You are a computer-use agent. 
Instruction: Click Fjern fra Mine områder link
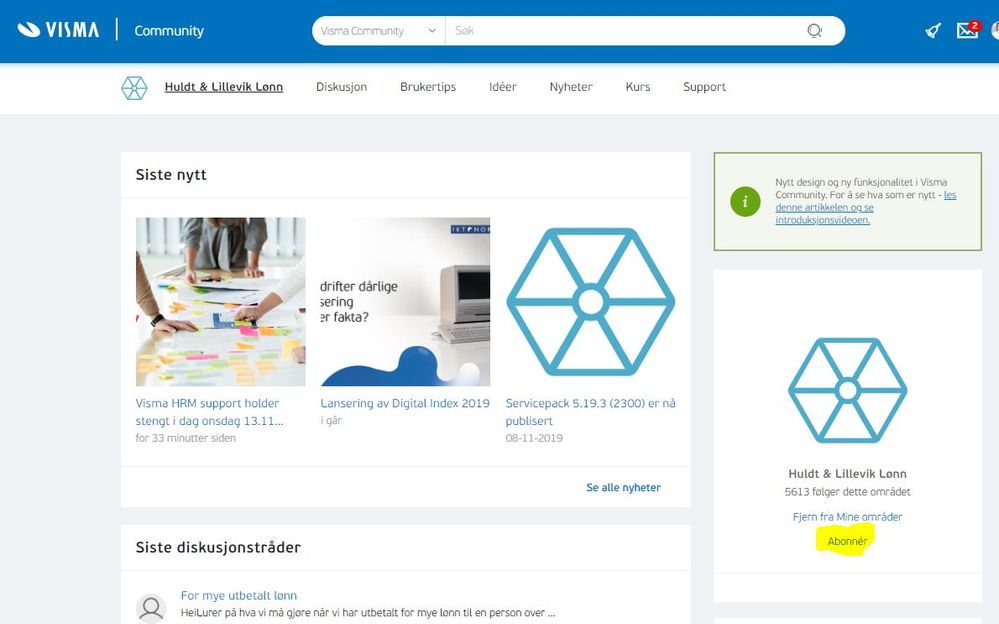click(847, 517)
